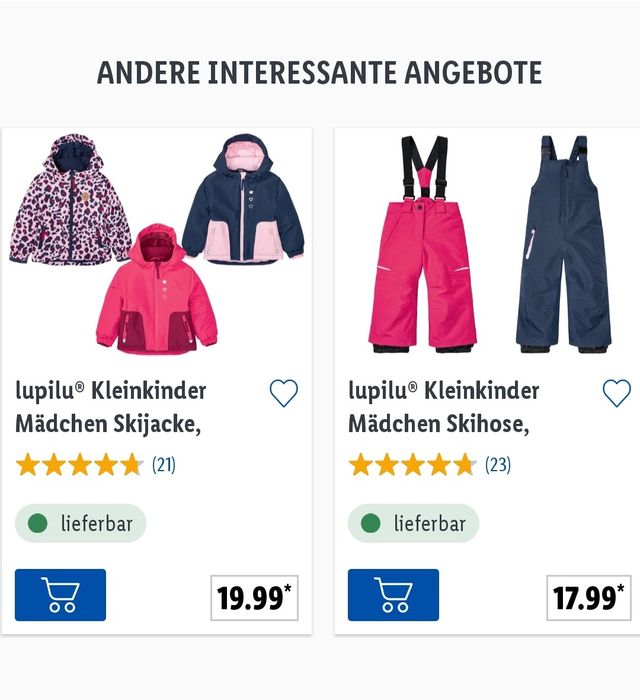The width and height of the screenshot is (640, 700).
Task: Click the Andere Interessante Angebote heading
Action: pos(320,73)
